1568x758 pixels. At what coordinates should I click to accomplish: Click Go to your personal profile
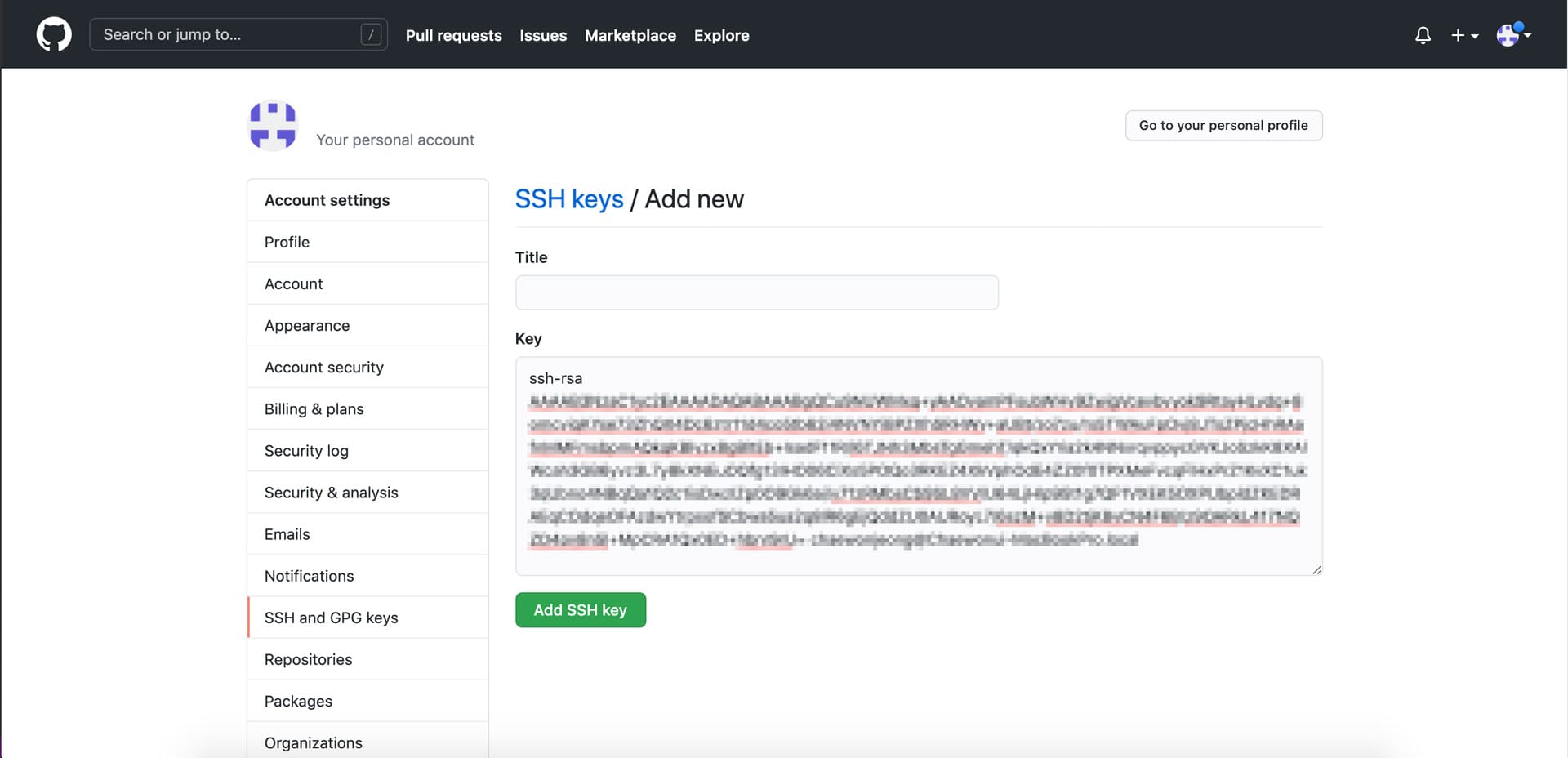click(x=1223, y=125)
